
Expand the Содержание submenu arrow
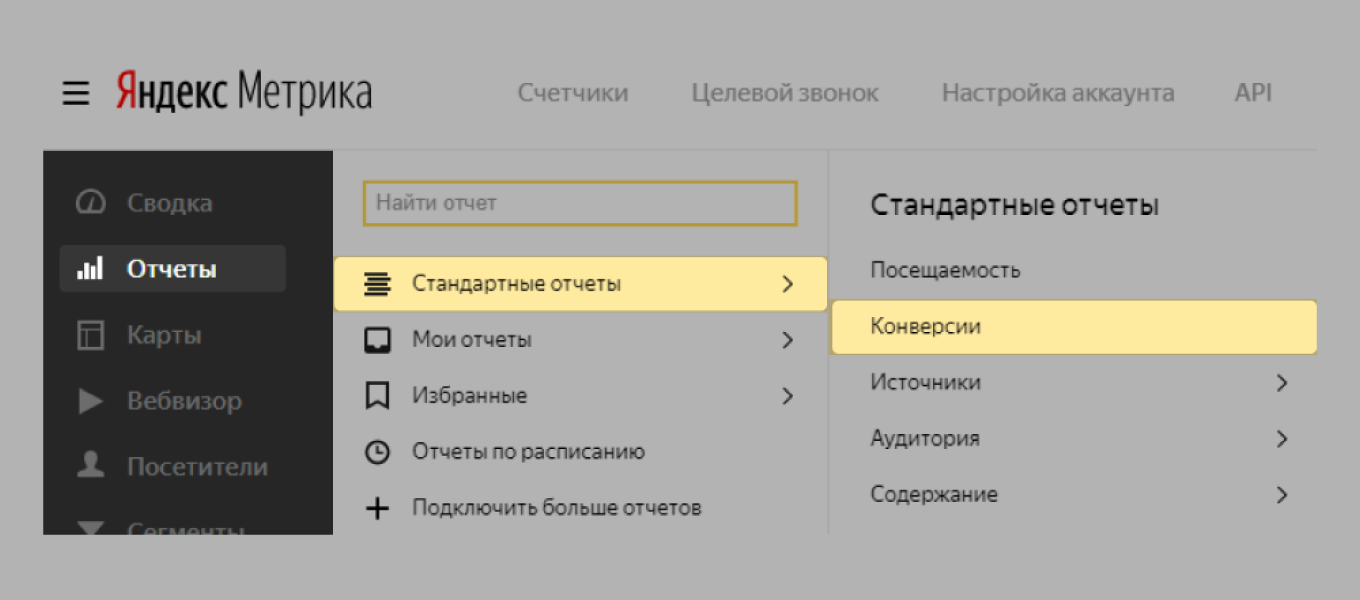1282,495
